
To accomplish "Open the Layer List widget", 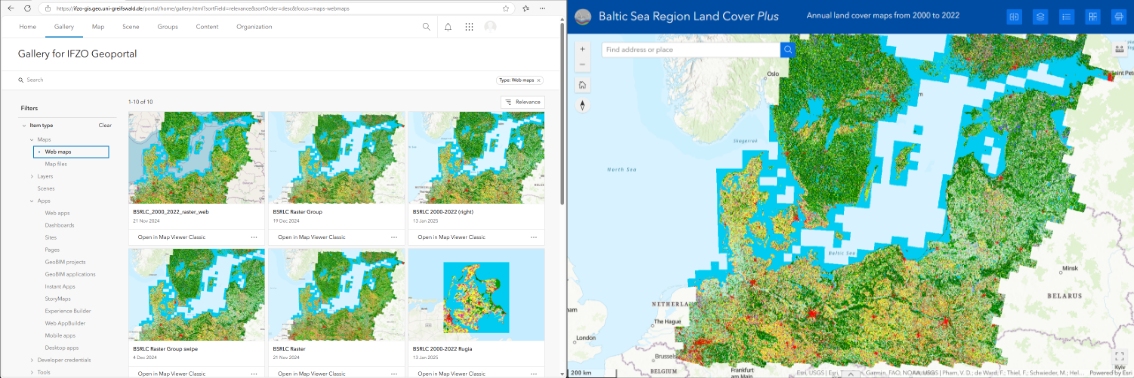I will (x=1040, y=17).
